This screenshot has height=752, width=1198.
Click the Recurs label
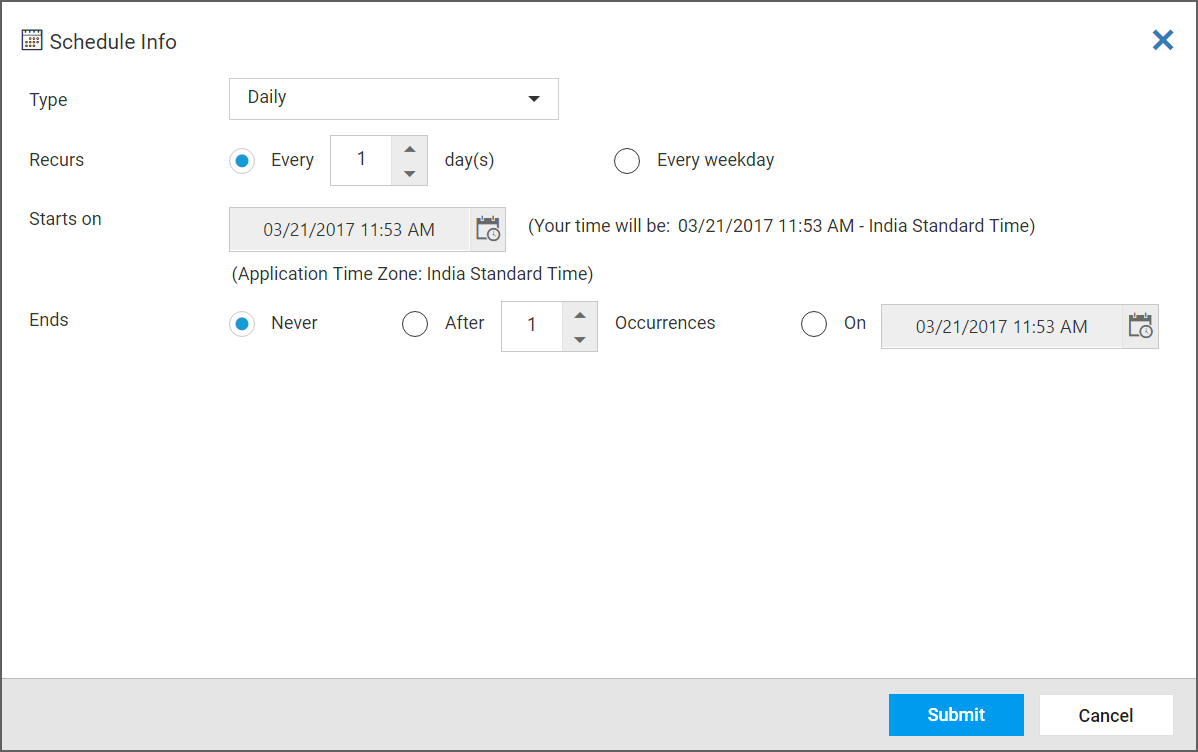[x=57, y=160]
